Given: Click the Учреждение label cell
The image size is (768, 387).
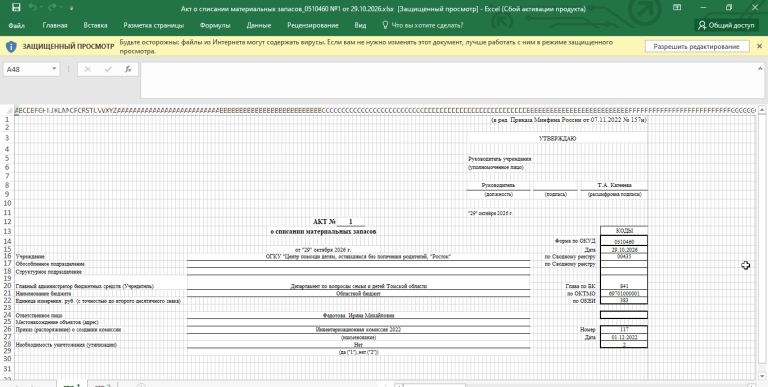Looking at the screenshot, I should (30, 257).
